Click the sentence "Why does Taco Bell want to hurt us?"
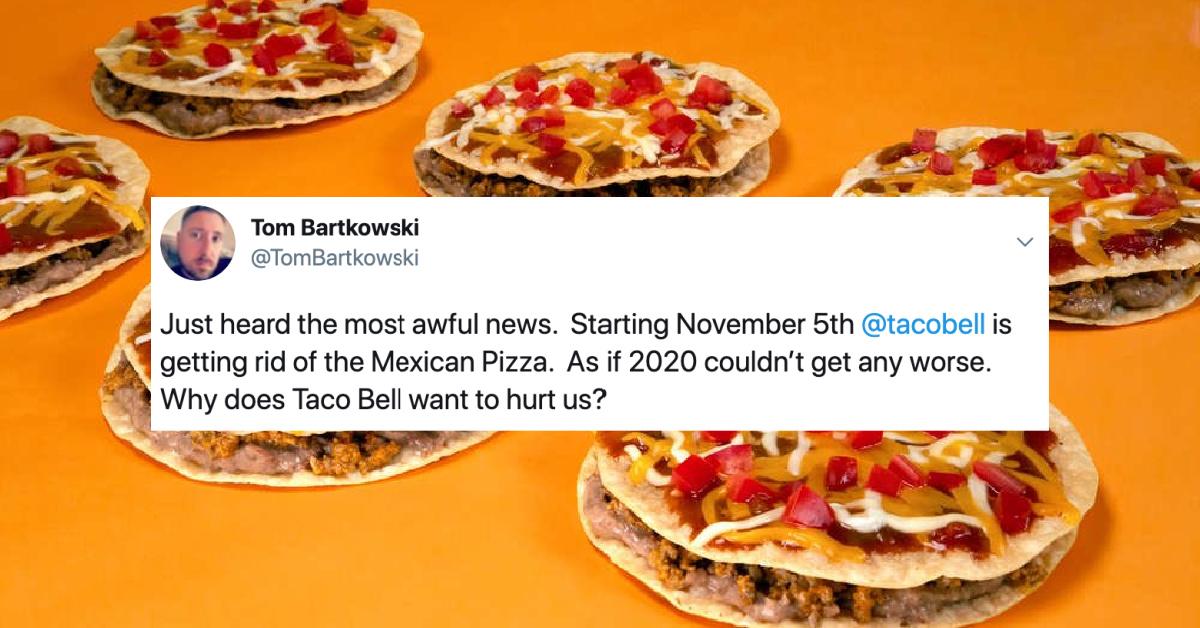 383,394
